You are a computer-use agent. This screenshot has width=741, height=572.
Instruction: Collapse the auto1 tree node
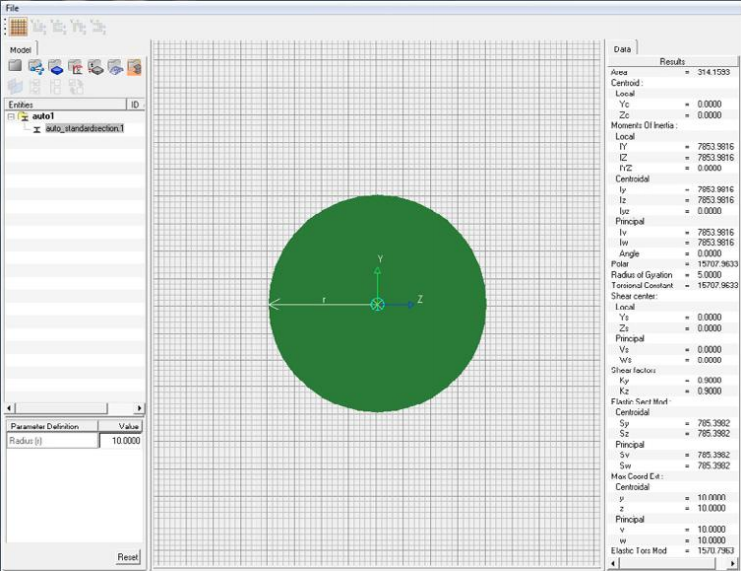tap(10, 116)
